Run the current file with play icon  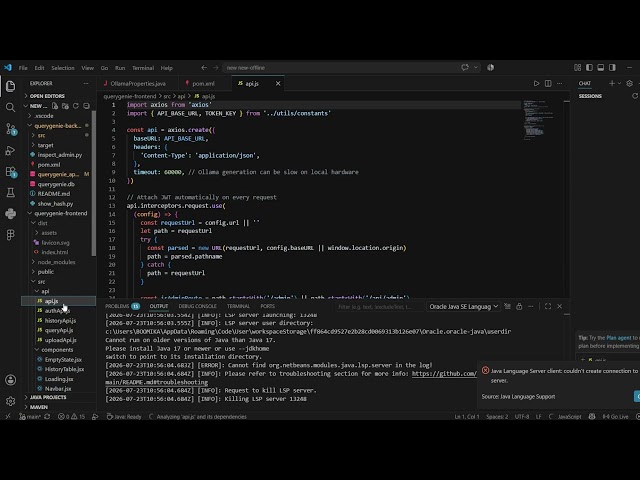(536, 83)
